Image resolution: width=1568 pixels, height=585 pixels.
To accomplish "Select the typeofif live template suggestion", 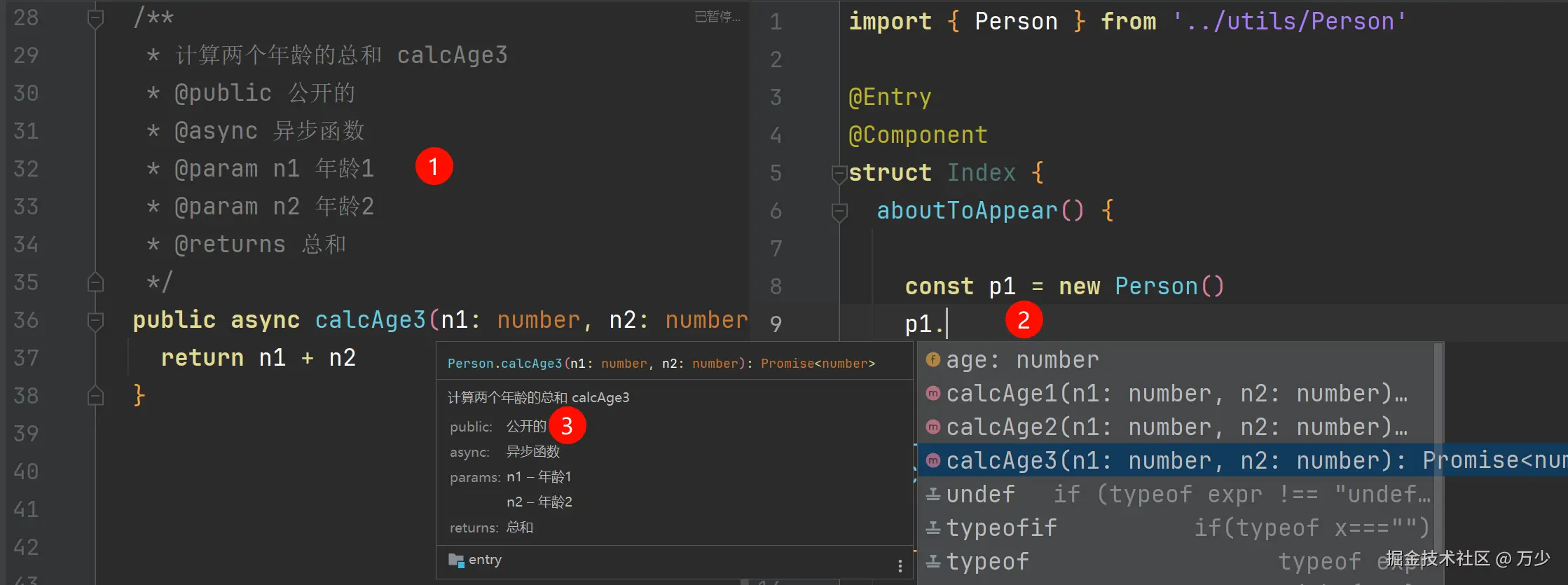I will coord(1177,528).
